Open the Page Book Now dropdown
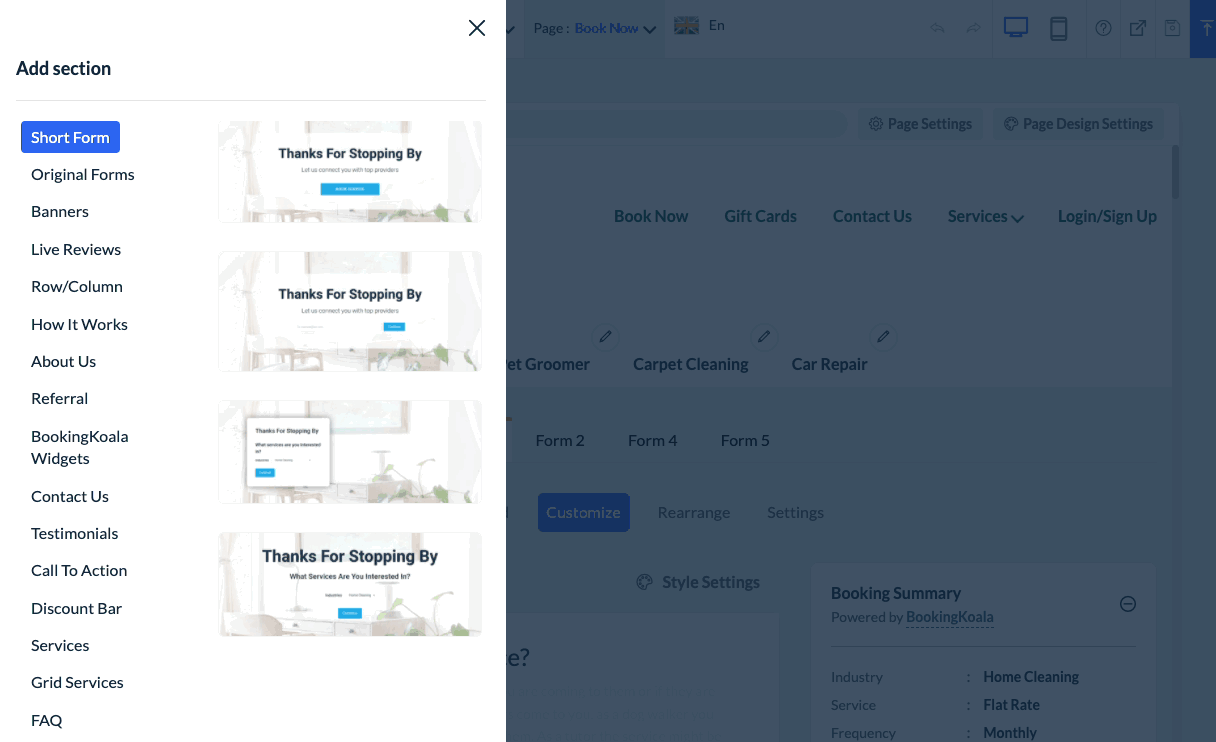This screenshot has height=742, width=1216. [595, 28]
